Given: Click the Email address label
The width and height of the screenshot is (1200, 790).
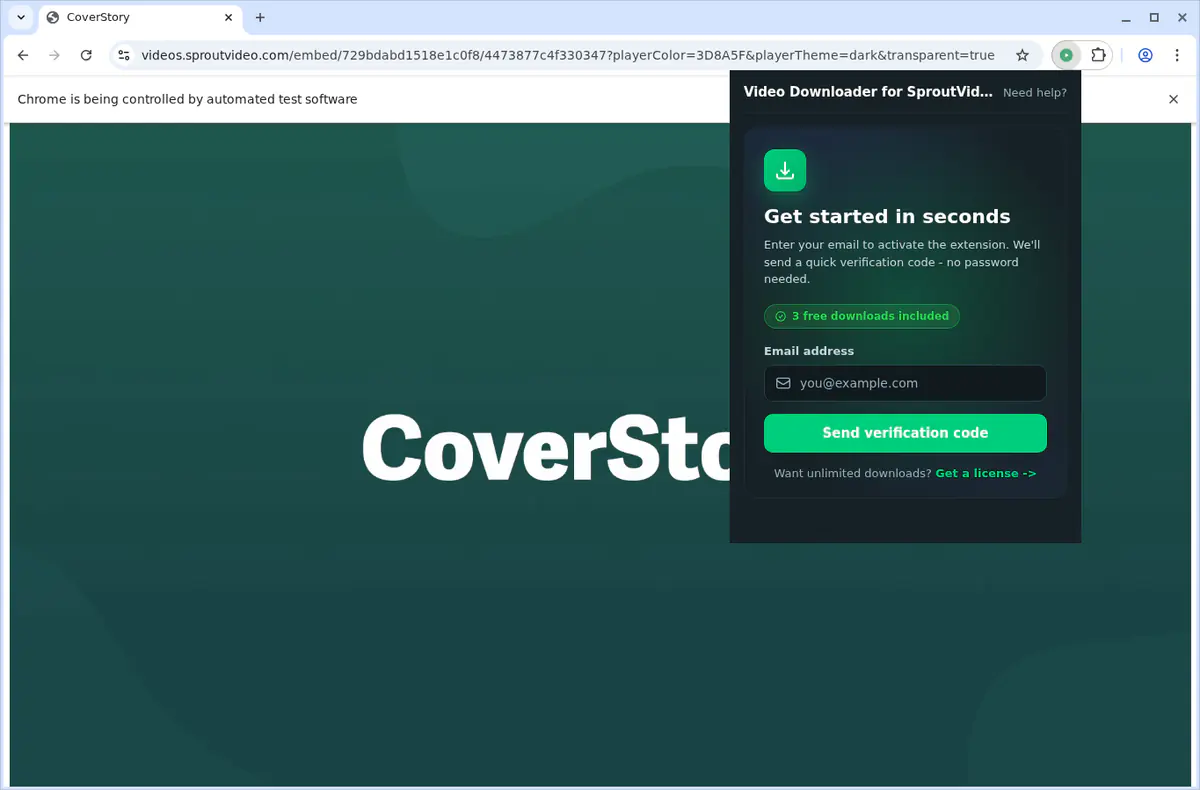Looking at the screenshot, I should pos(809,351).
